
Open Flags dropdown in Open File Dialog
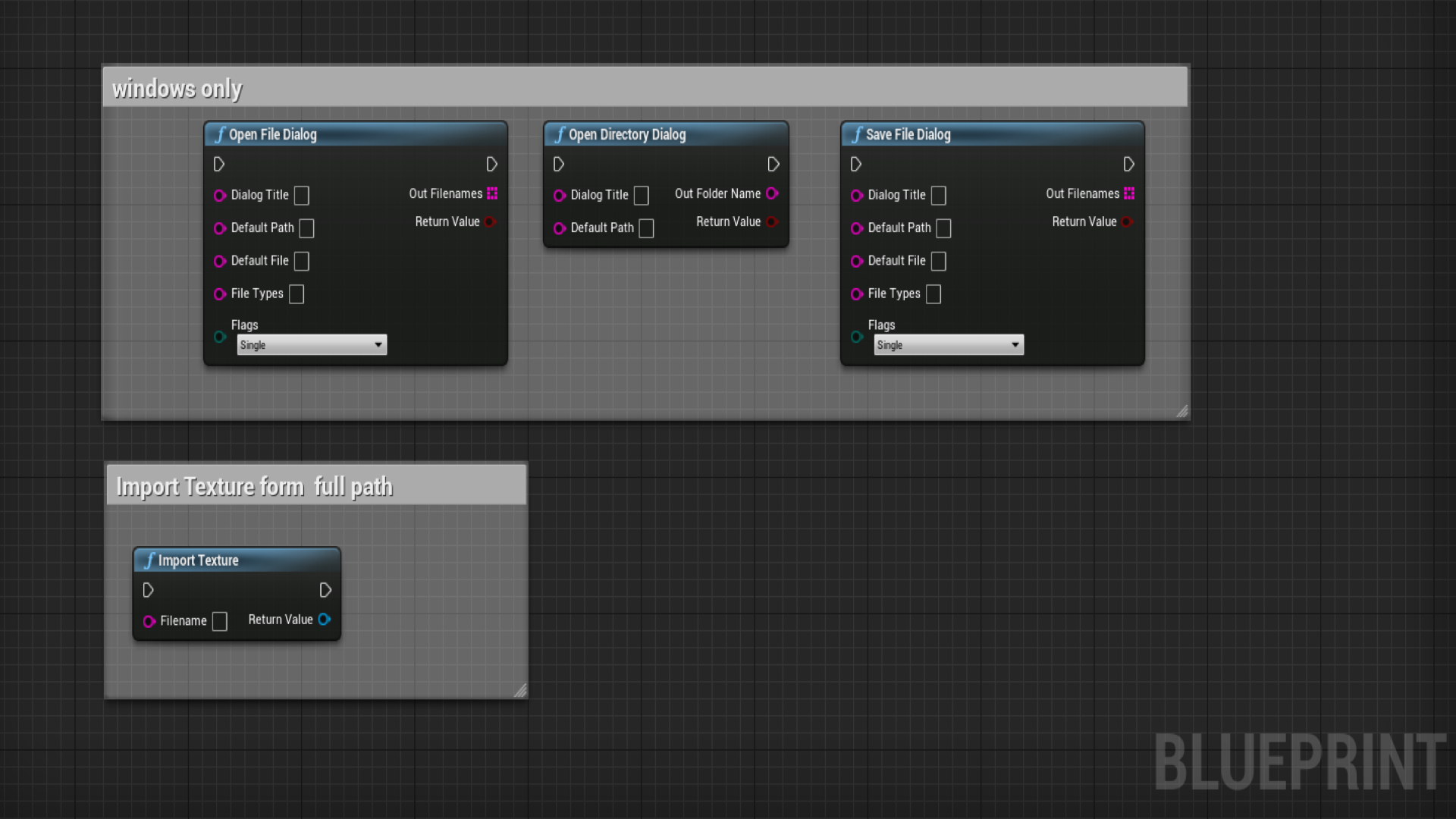coord(312,345)
